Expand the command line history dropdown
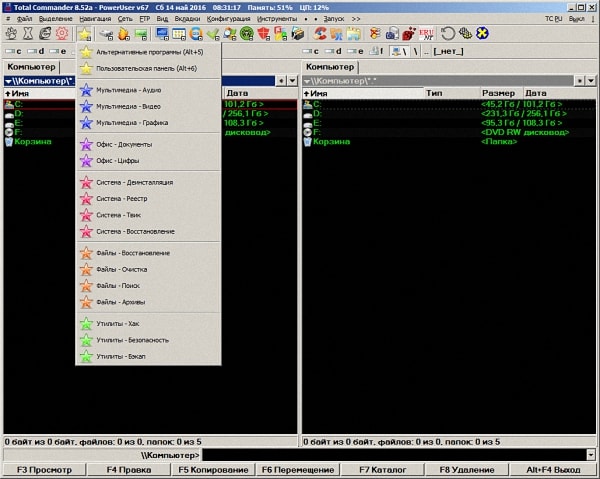 coord(591,455)
